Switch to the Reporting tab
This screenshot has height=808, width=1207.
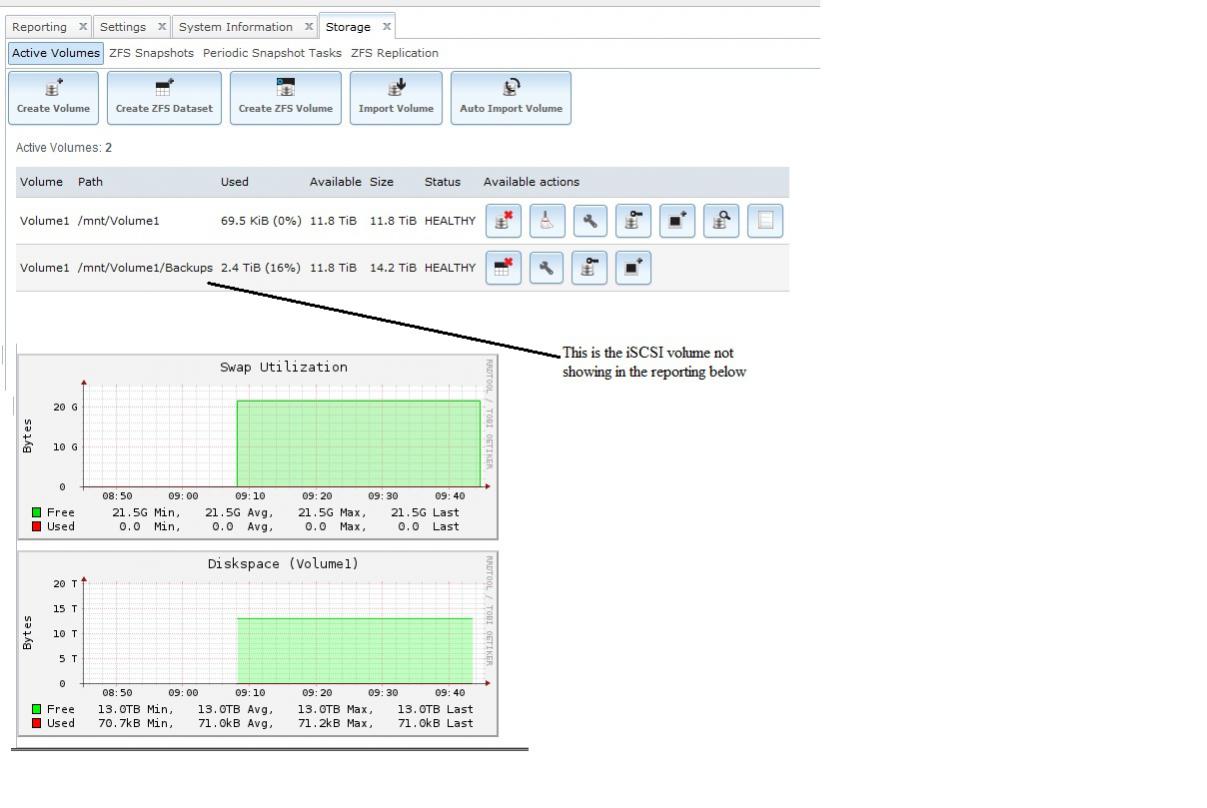[40, 27]
